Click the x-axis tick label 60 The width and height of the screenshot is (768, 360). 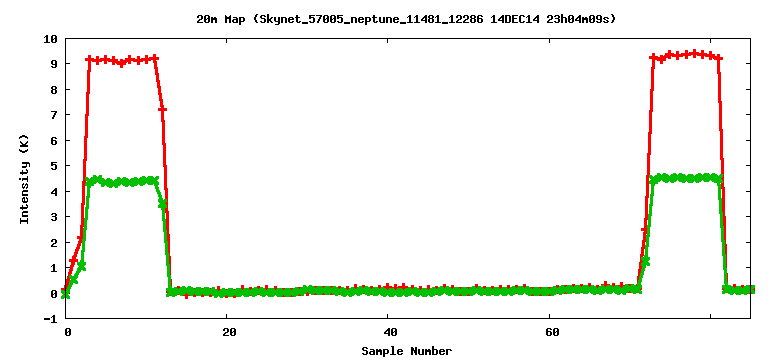552,333
